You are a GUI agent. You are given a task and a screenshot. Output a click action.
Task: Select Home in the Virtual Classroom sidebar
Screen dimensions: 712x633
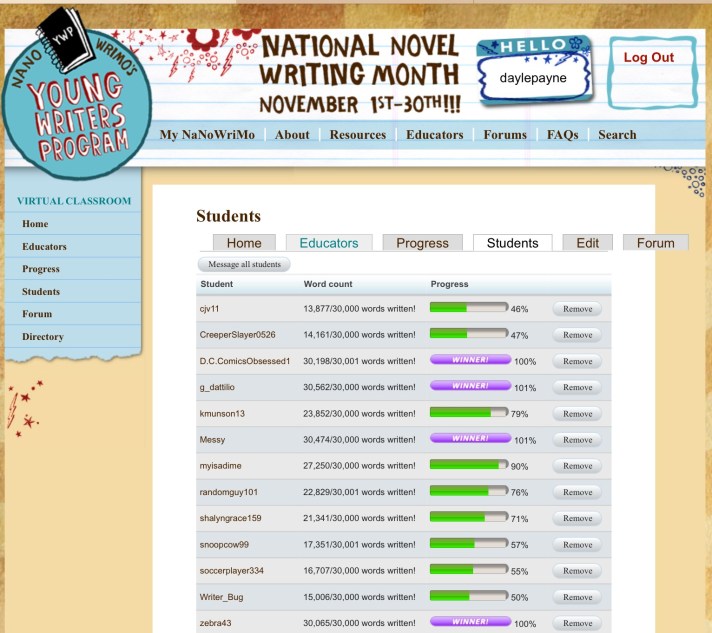tap(35, 224)
